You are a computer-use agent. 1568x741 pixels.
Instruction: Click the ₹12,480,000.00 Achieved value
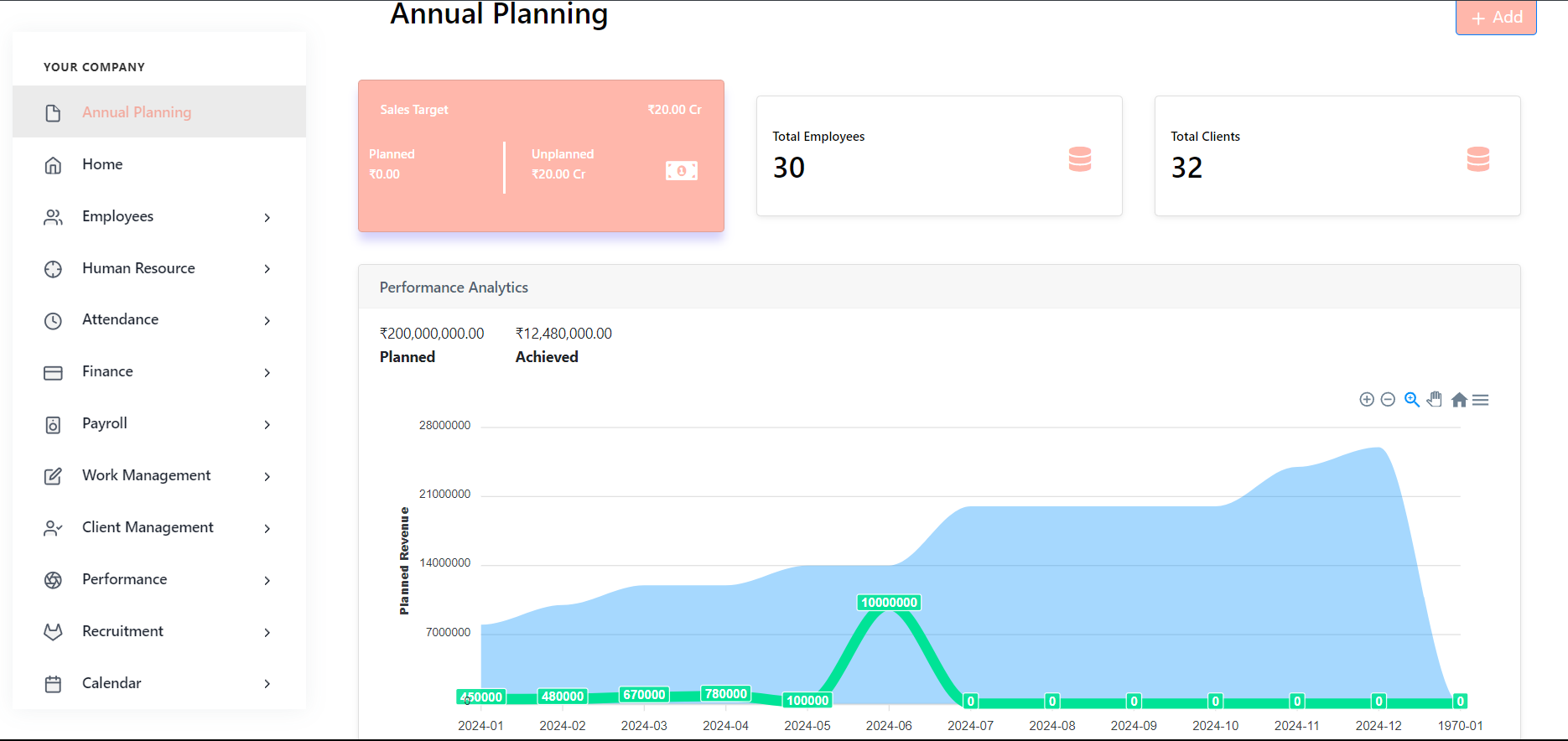[x=563, y=334]
